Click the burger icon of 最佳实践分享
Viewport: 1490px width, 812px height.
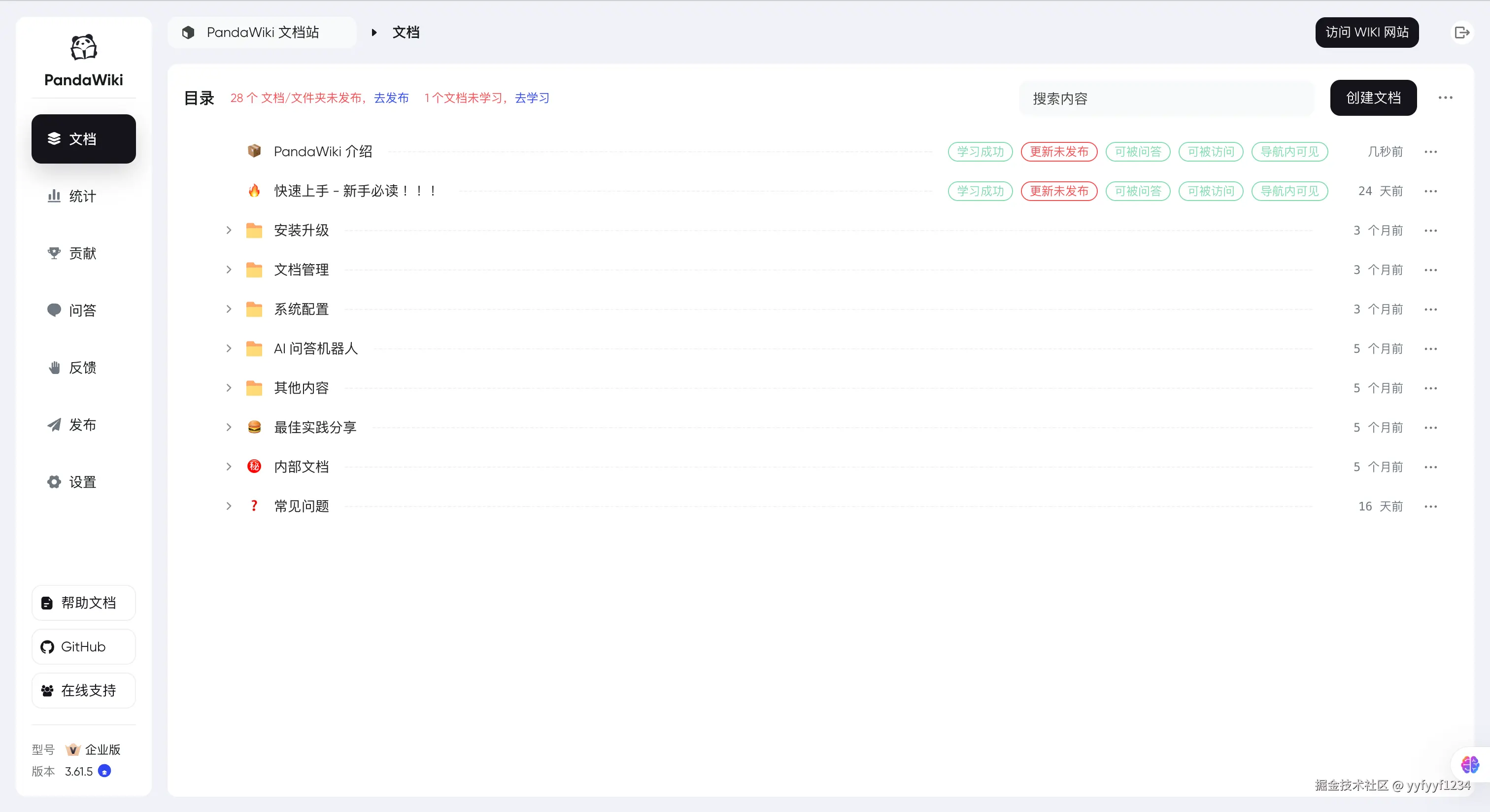point(254,427)
